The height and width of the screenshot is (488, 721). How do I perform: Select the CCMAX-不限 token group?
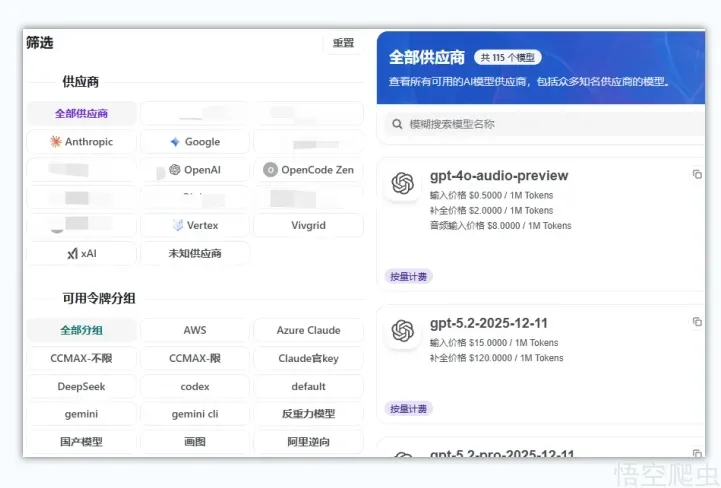coord(81,358)
